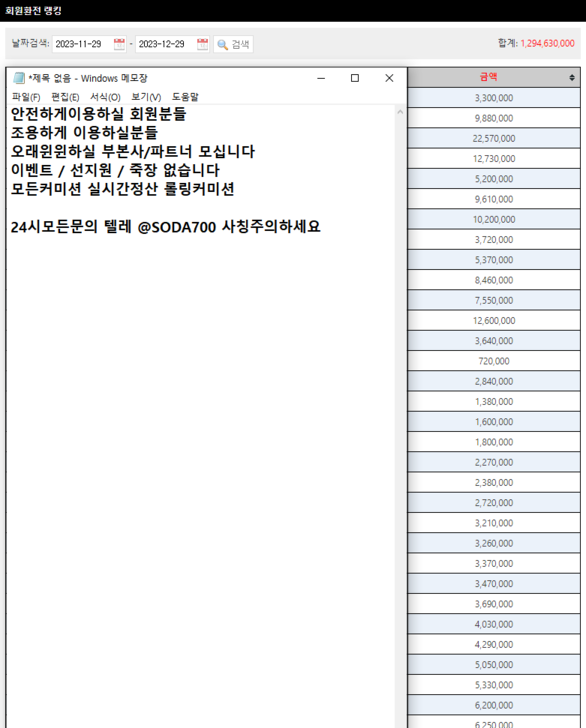Select amount cell 12,600,000
The height and width of the screenshot is (728, 586).
(x=494, y=321)
